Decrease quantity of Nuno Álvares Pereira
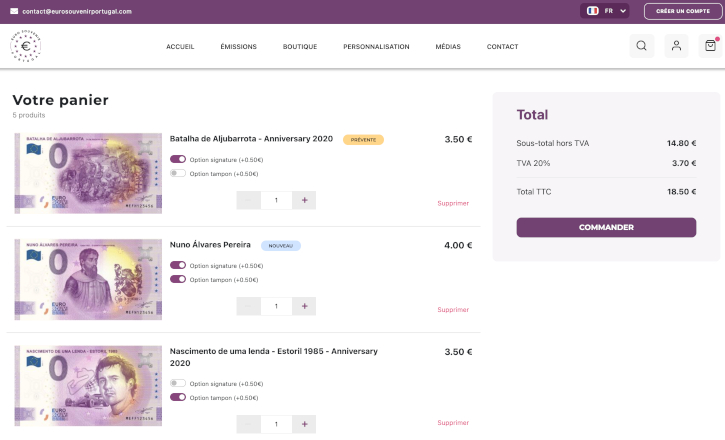The image size is (725, 440). click(248, 306)
